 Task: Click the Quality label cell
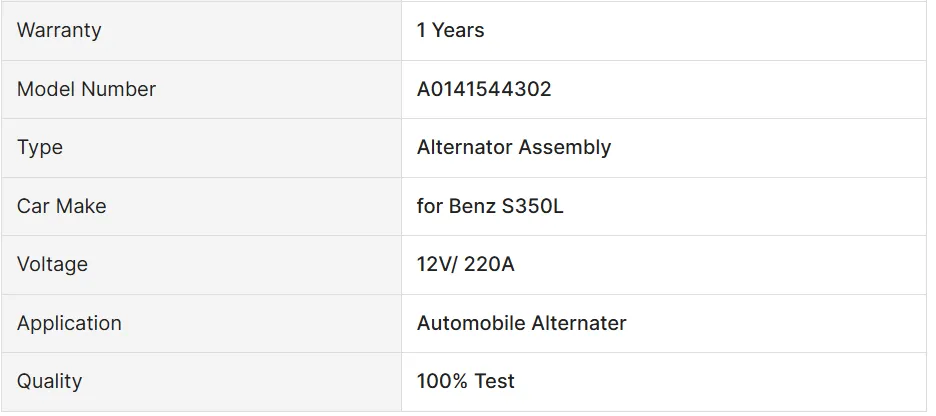pos(49,381)
